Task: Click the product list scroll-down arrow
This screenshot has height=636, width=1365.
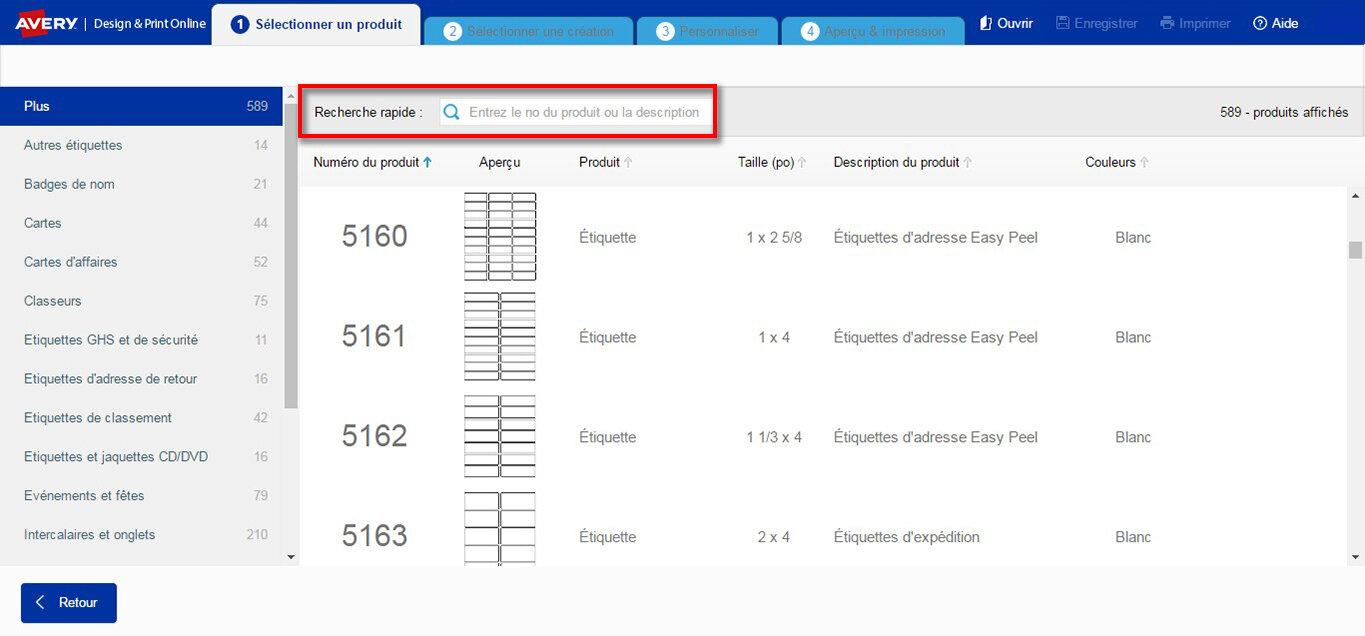Action: 1356,557
